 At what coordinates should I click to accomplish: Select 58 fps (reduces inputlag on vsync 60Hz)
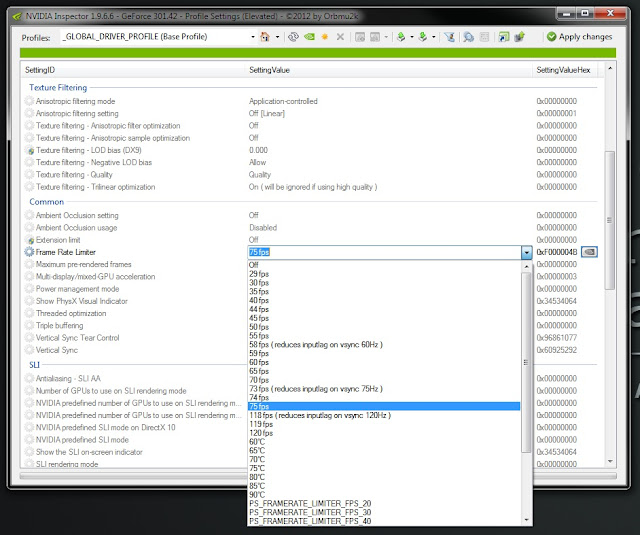(x=384, y=345)
